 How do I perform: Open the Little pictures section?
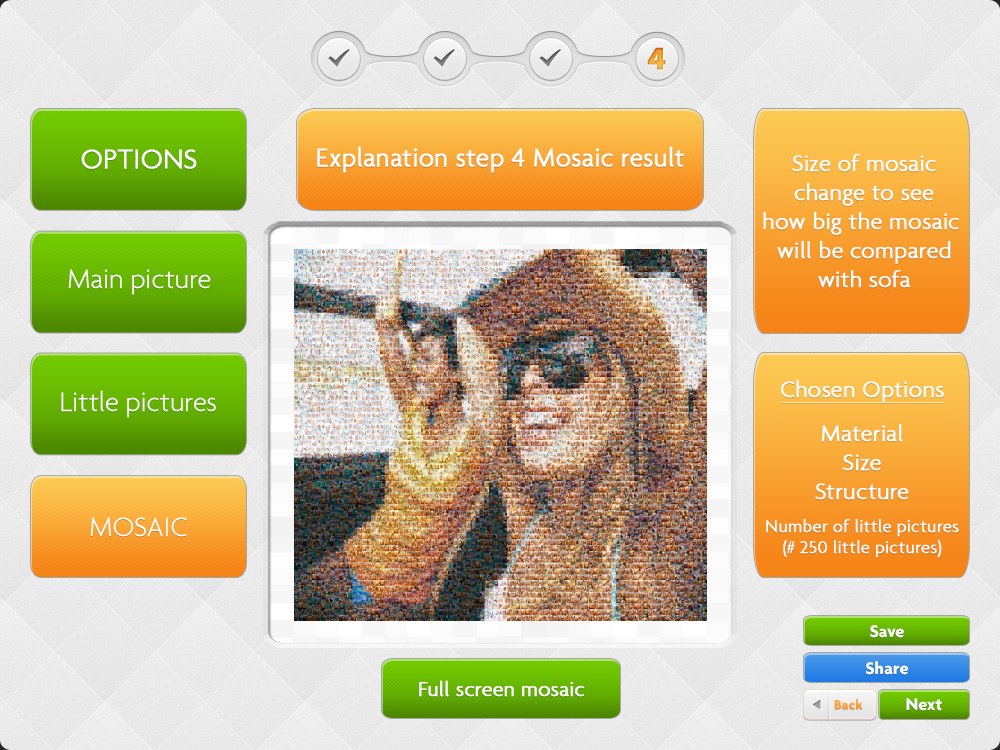pyautogui.click(x=138, y=404)
